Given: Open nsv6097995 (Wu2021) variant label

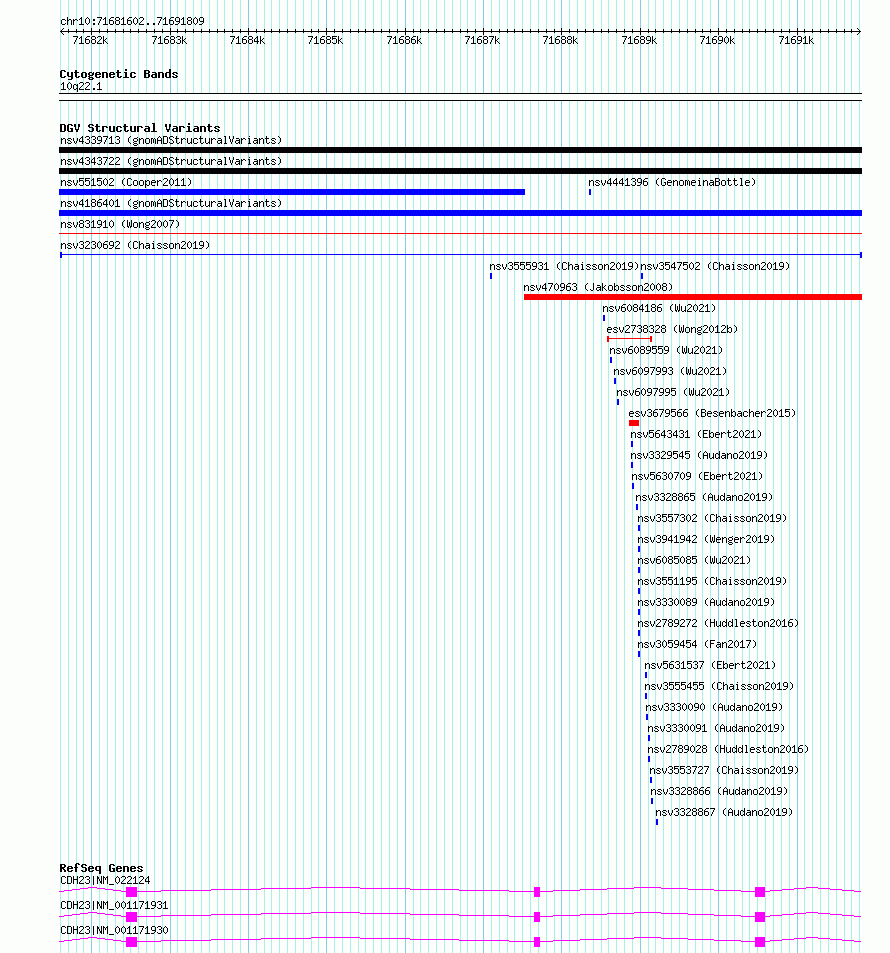Looking at the screenshot, I should tap(673, 392).
